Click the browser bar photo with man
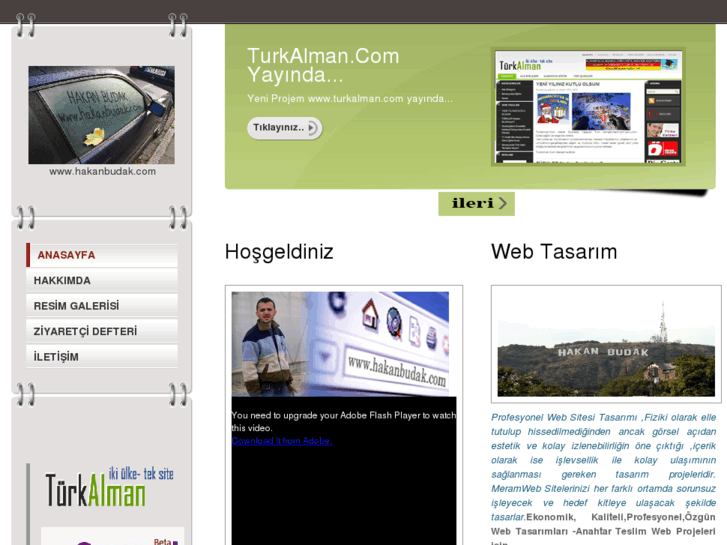Viewport: 727px width, 545px height. coord(340,344)
